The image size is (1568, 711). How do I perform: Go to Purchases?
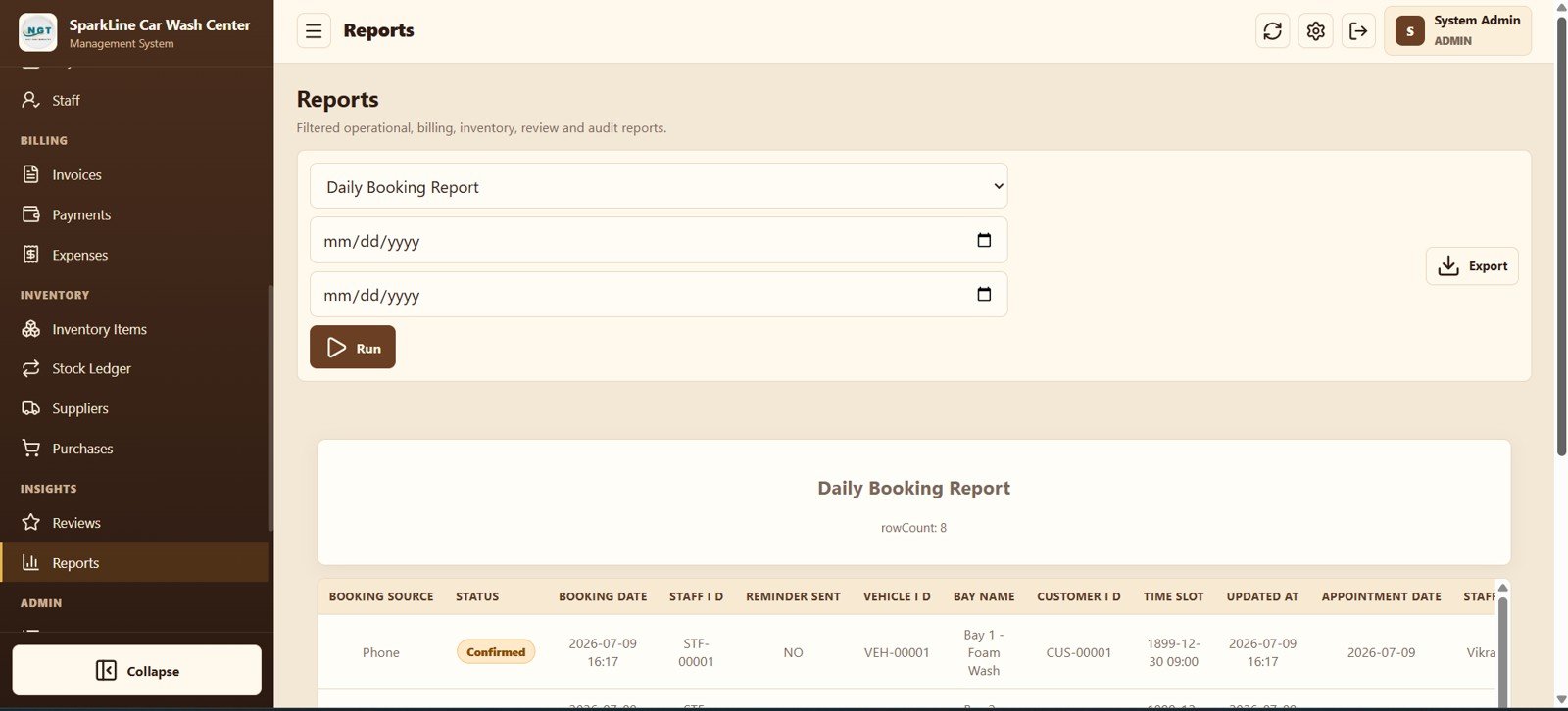click(x=134, y=449)
